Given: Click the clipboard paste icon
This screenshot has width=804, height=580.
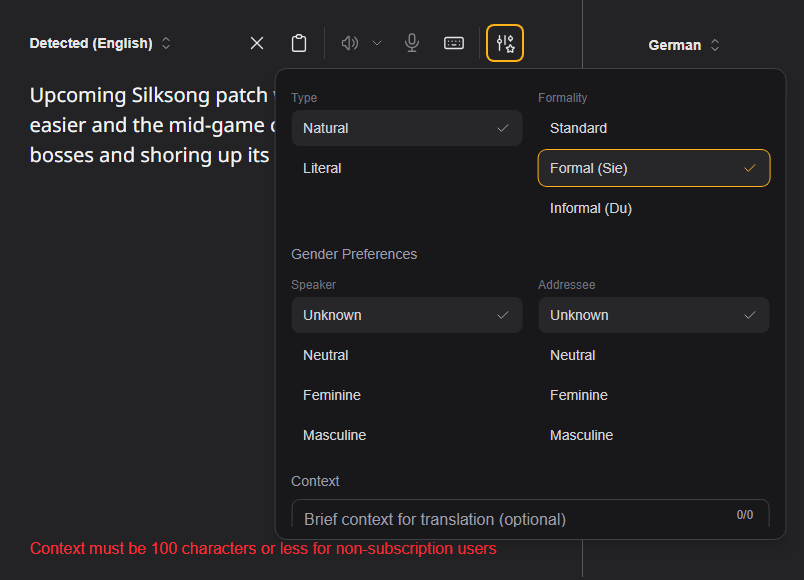Looking at the screenshot, I should click(298, 43).
